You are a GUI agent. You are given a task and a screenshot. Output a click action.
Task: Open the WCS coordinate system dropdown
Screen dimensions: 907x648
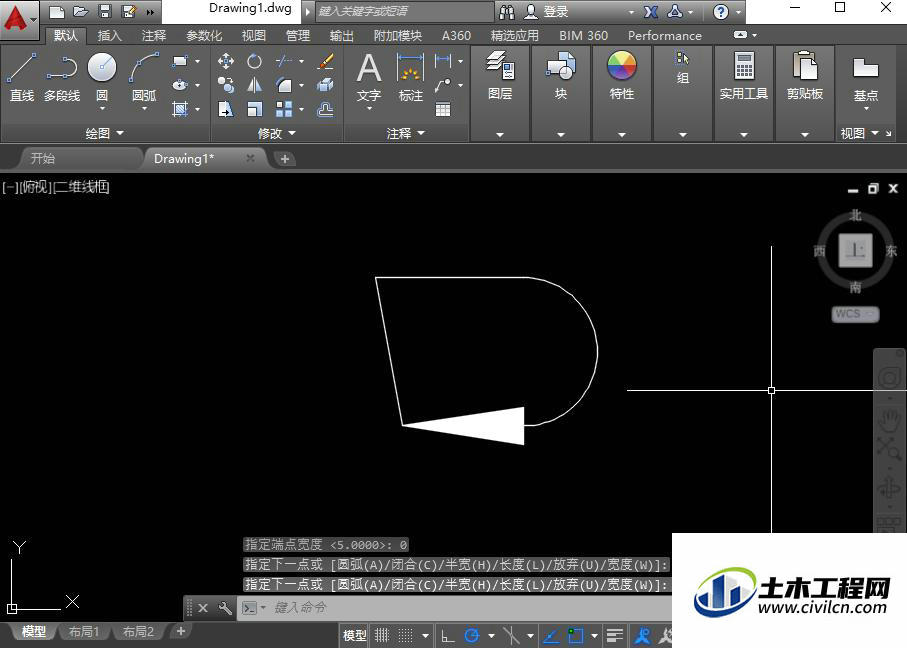[x=855, y=314]
